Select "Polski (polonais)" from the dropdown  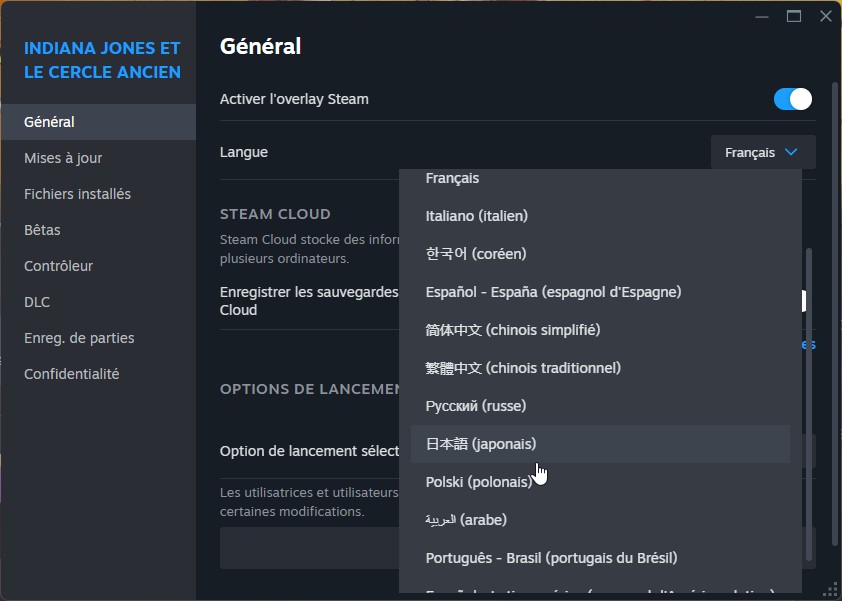point(480,481)
